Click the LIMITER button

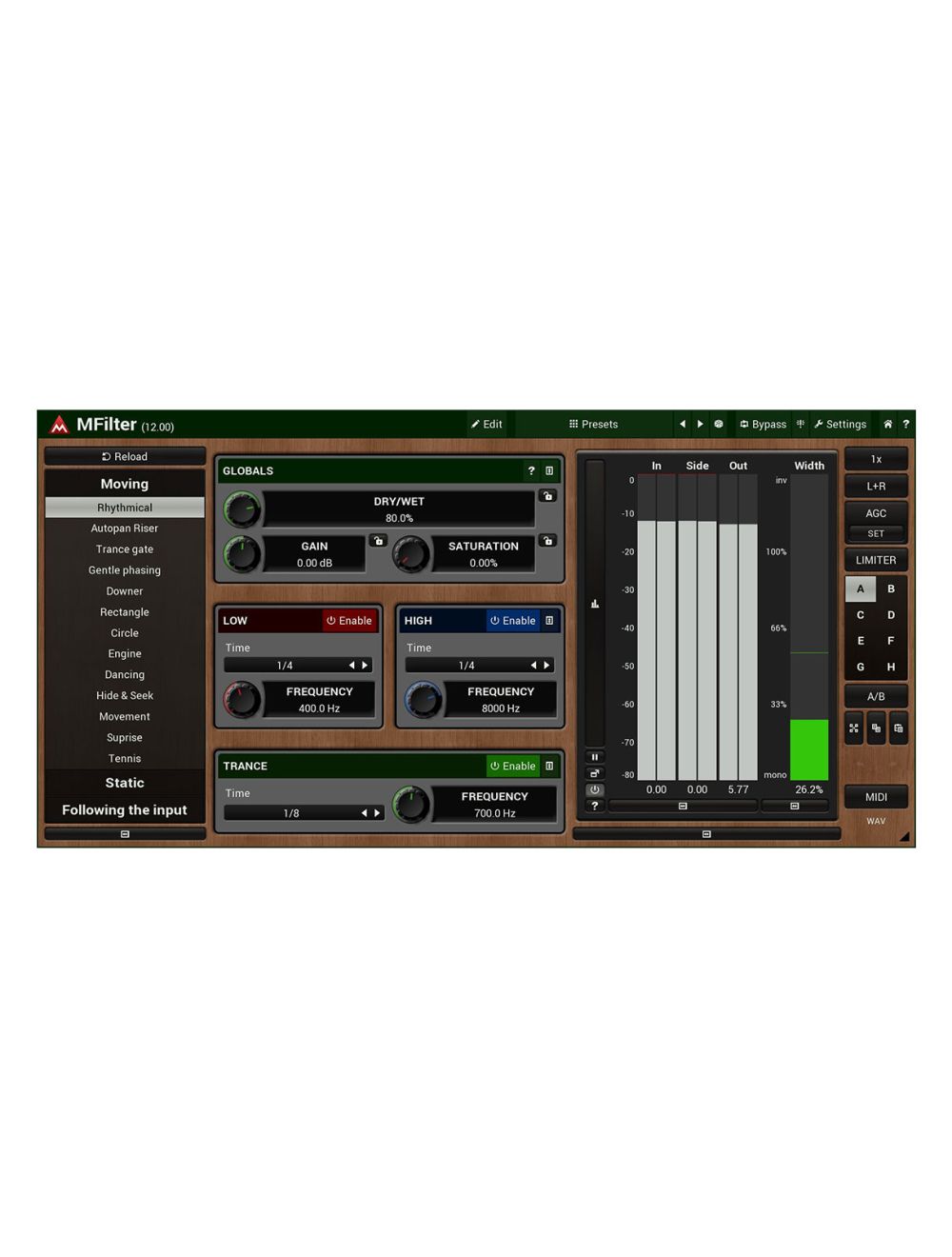[876, 559]
